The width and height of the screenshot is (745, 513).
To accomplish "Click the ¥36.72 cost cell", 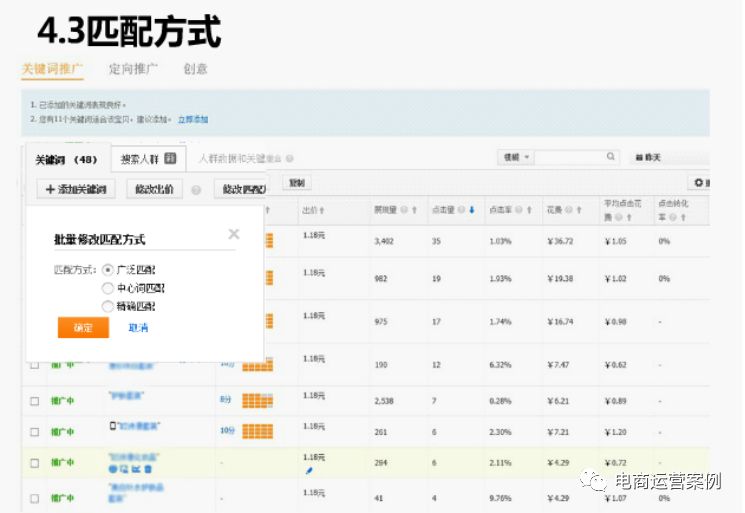I will [560, 241].
